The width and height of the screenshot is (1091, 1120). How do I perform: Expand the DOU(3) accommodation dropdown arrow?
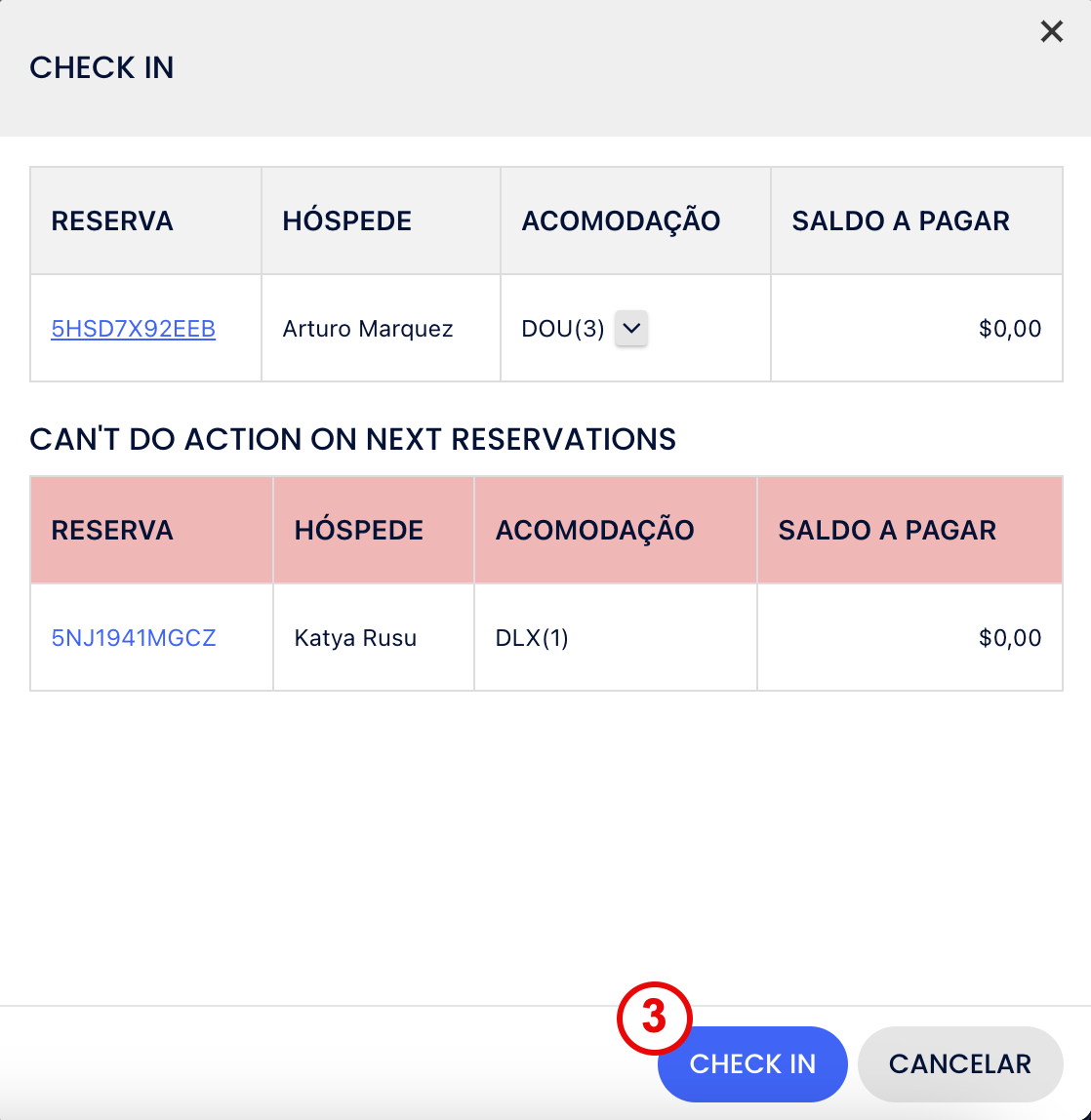[631, 329]
